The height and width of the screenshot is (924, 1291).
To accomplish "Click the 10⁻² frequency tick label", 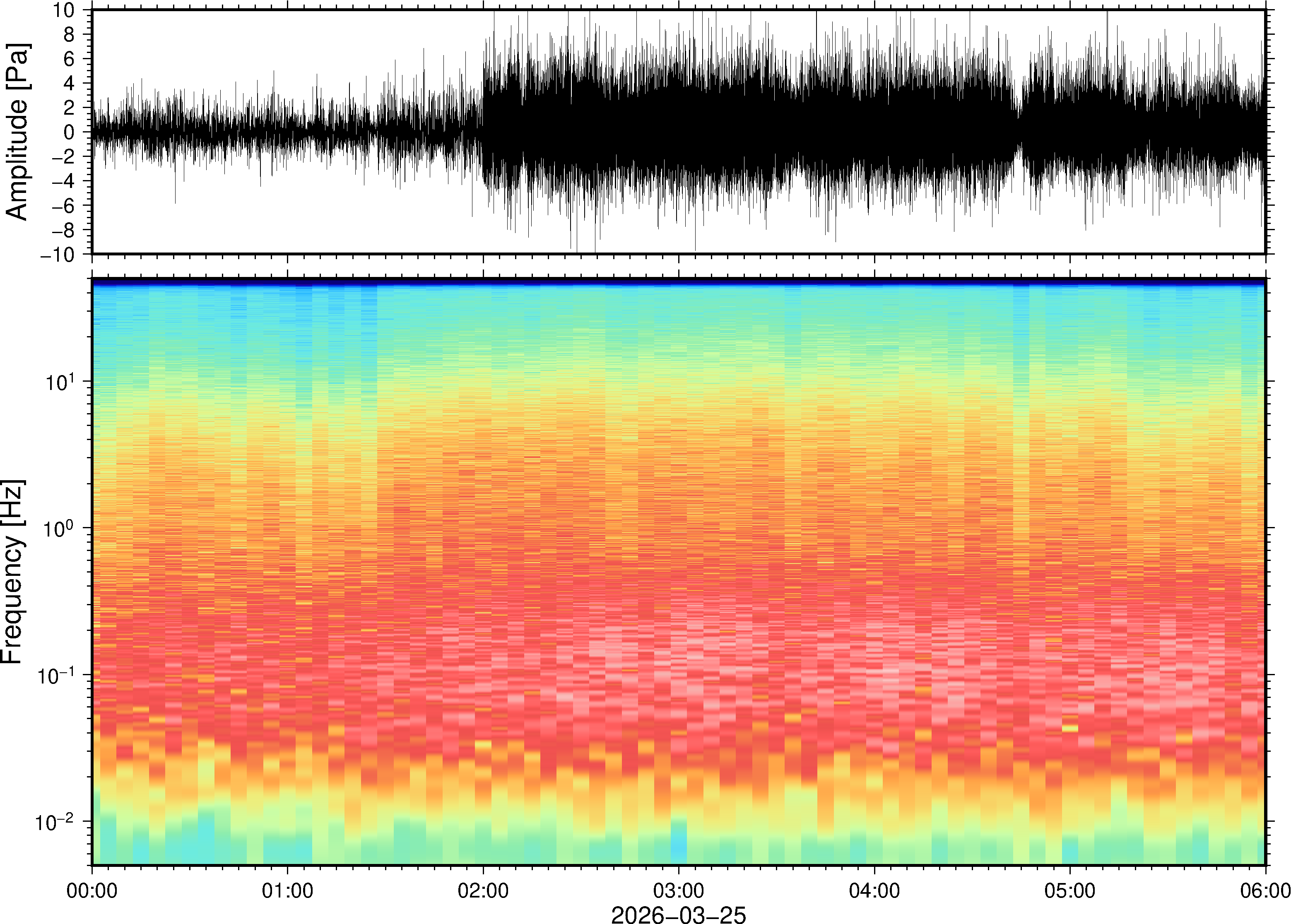I will (x=55, y=822).
